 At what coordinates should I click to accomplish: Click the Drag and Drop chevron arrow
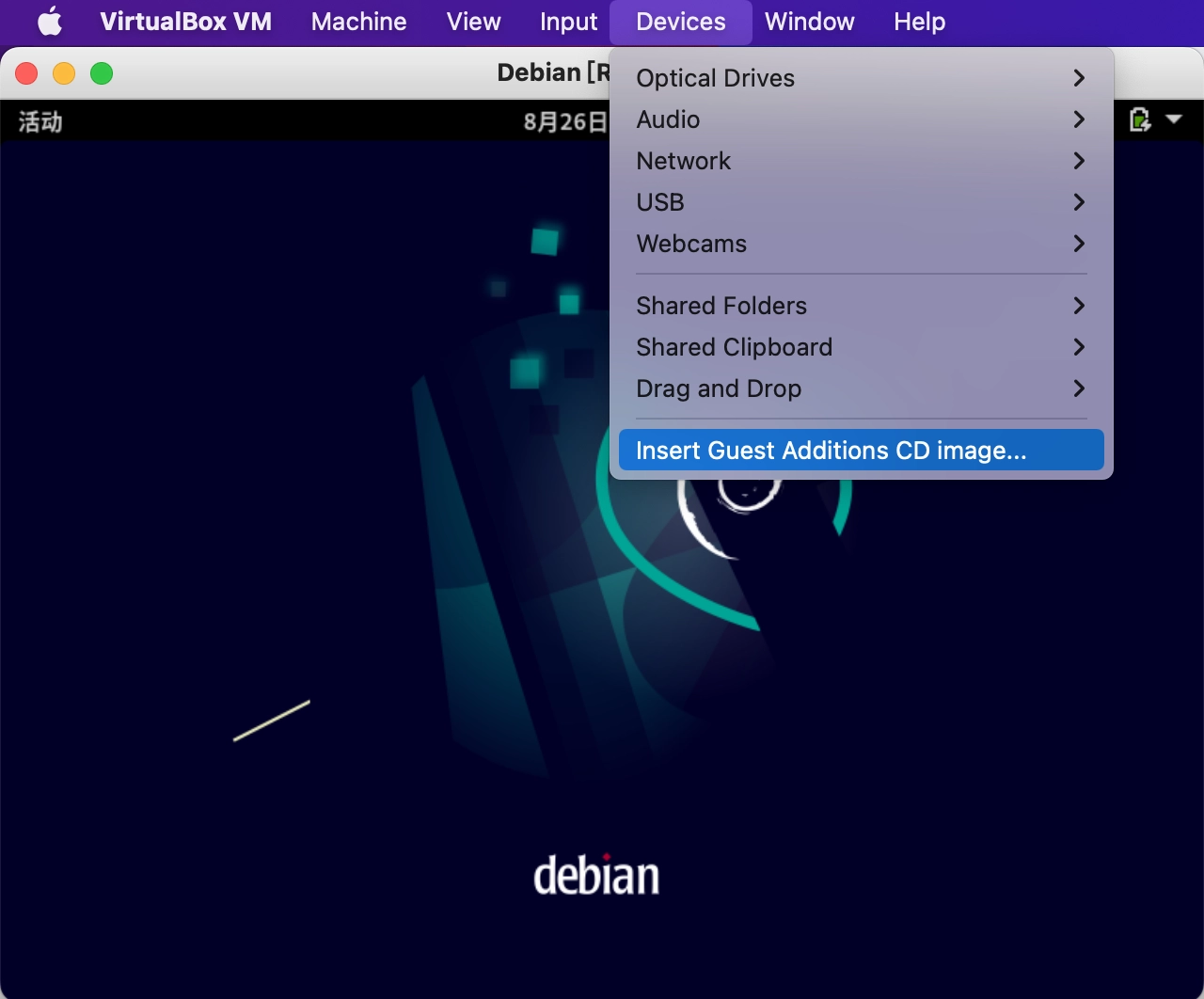(x=1079, y=388)
